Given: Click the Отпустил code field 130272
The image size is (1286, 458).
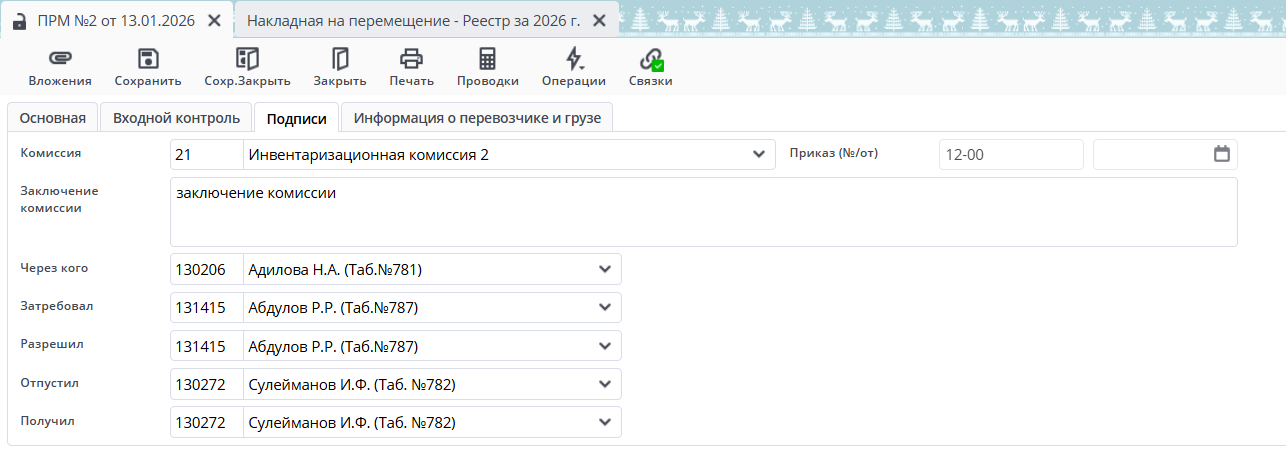Looking at the screenshot, I should tap(207, 384).
